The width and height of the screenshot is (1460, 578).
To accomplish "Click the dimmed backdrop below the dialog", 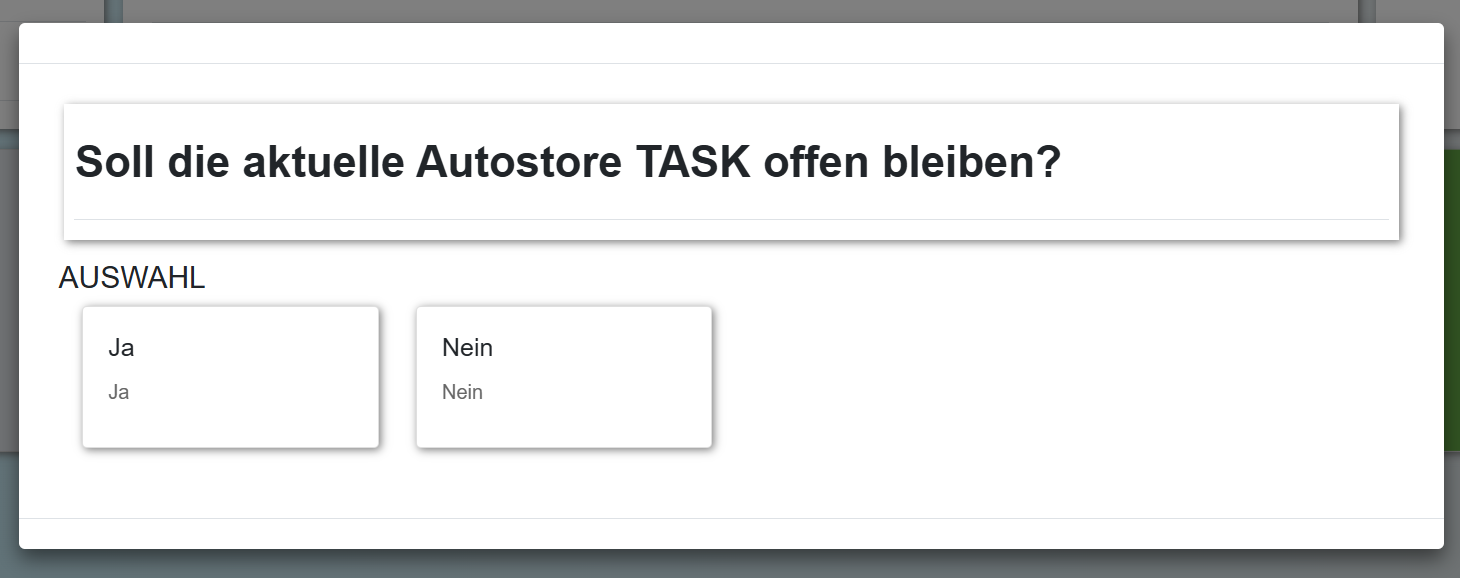I will pyautogui.click(x=730, y=565).
